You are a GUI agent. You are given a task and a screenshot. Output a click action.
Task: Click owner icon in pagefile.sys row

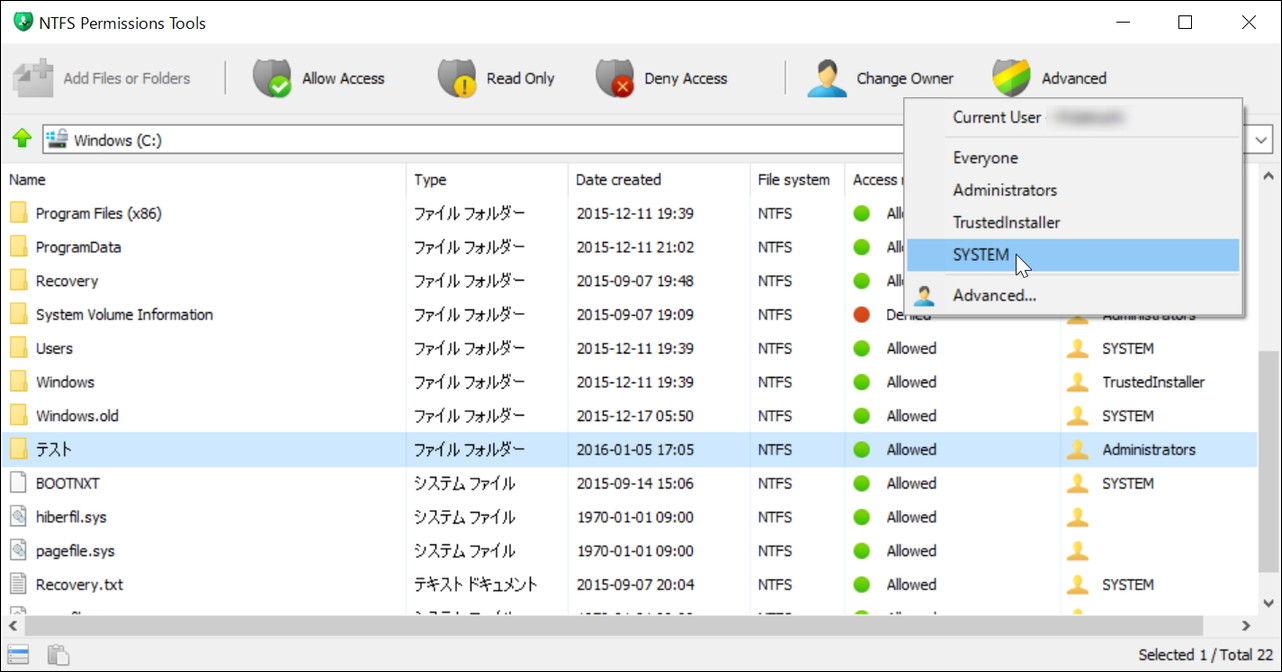pyautogui.click(x=1077, y=551)
